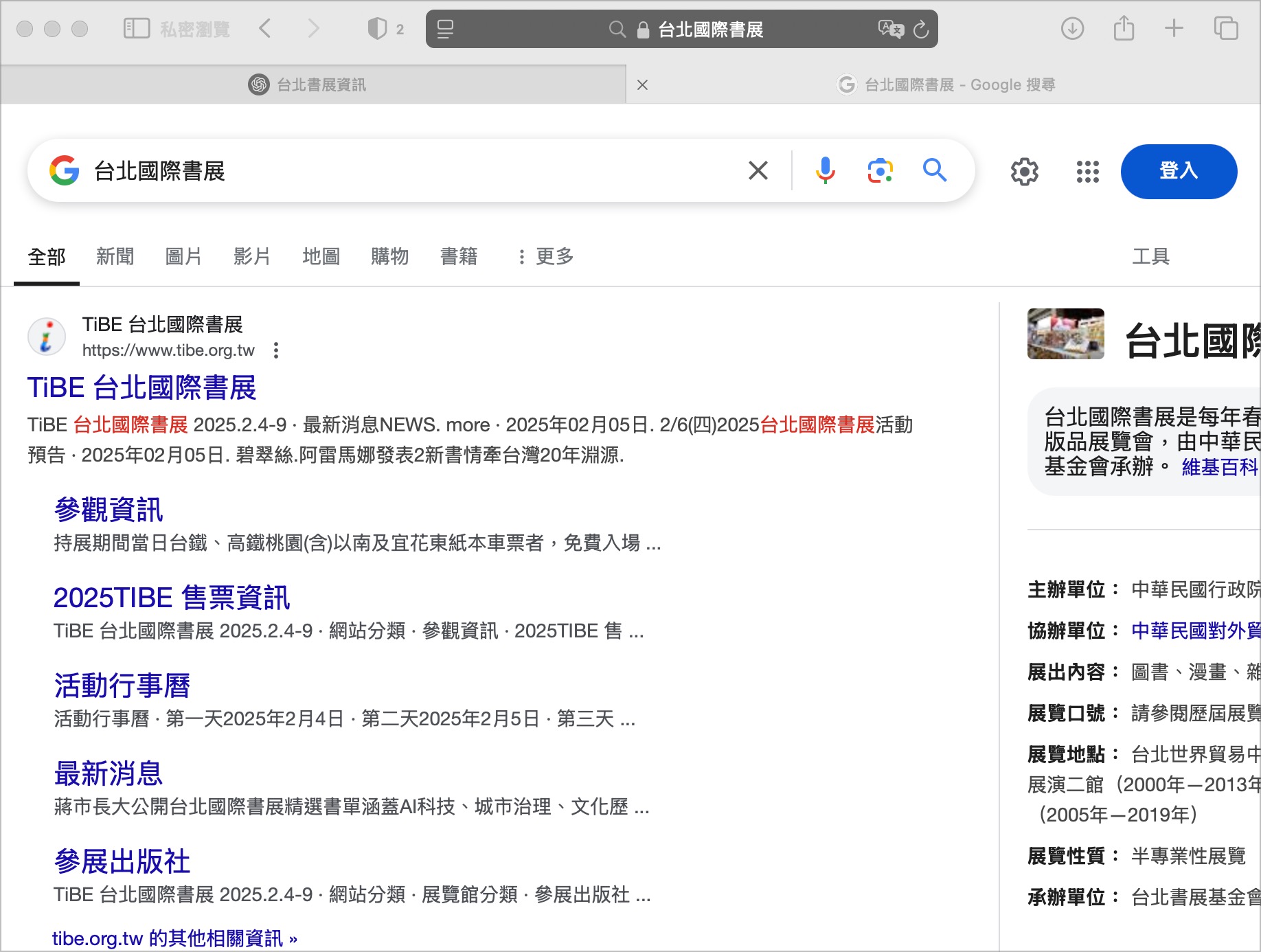The image size is (1261, 952).
Task: Open the 參觀資訊 sitelink
Action: pos(109,510)
